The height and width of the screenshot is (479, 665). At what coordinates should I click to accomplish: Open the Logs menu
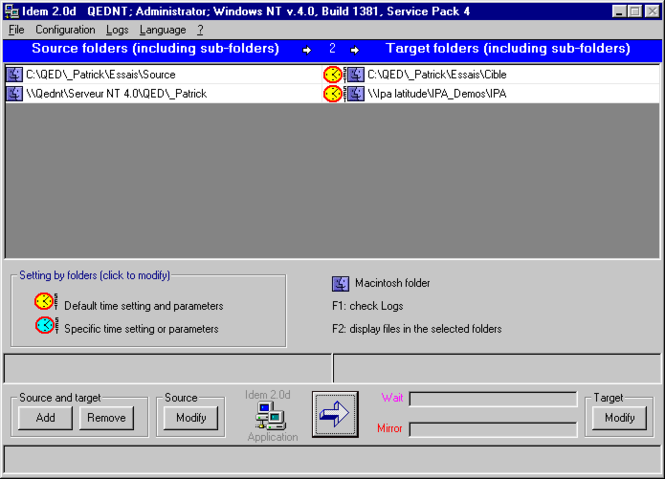pyautogui.click(x=117, y=30)
